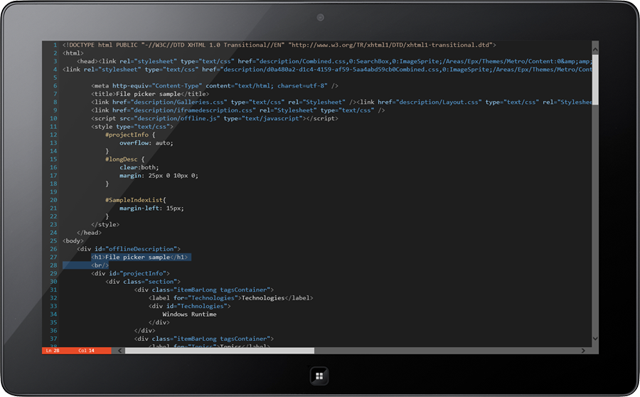Click the horizontal scrollbar left arrow
The width and height of the screenshot is (640, 397).
point(120,350)
